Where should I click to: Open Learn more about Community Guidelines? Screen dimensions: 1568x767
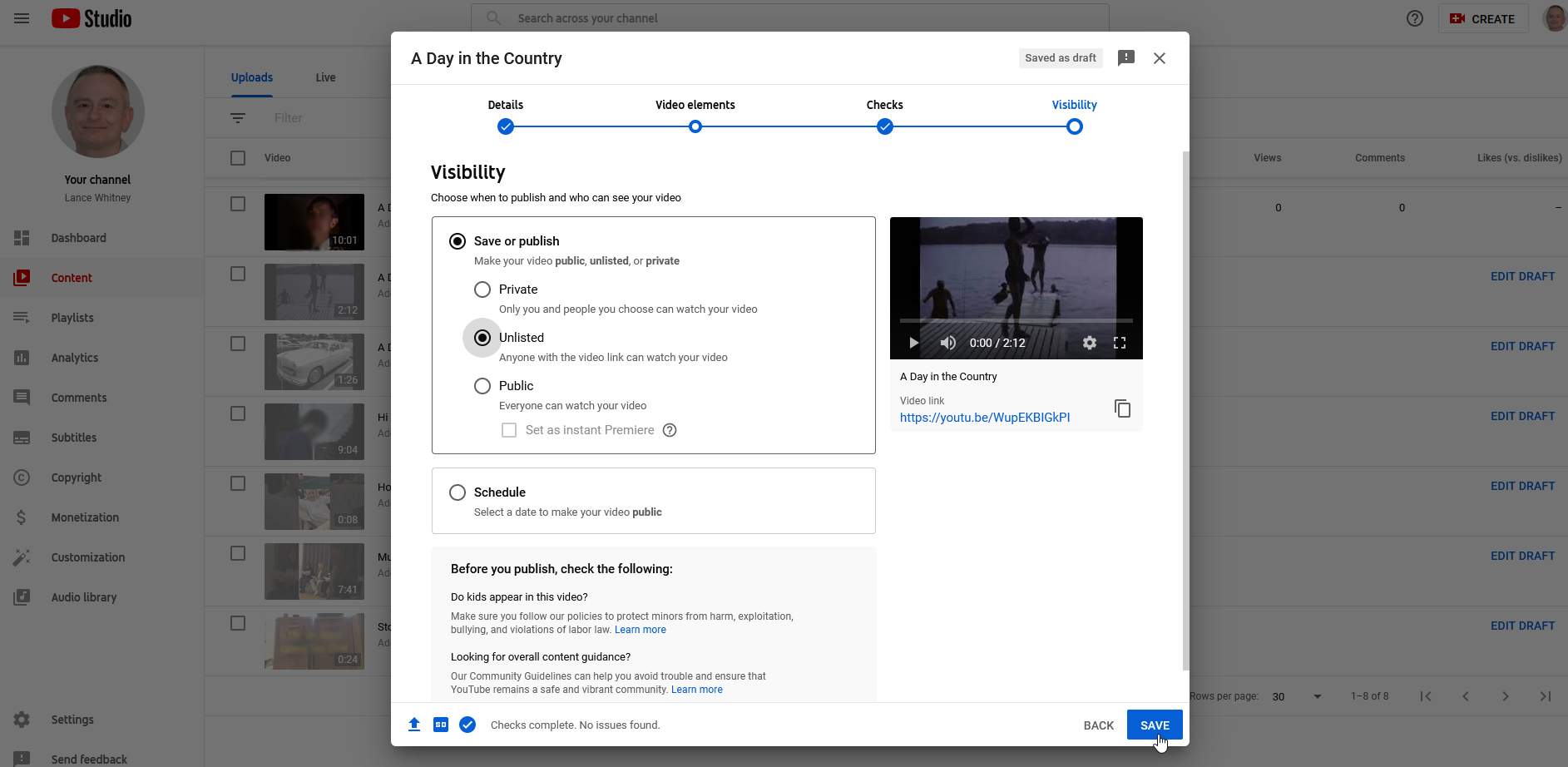pos(697,690)
